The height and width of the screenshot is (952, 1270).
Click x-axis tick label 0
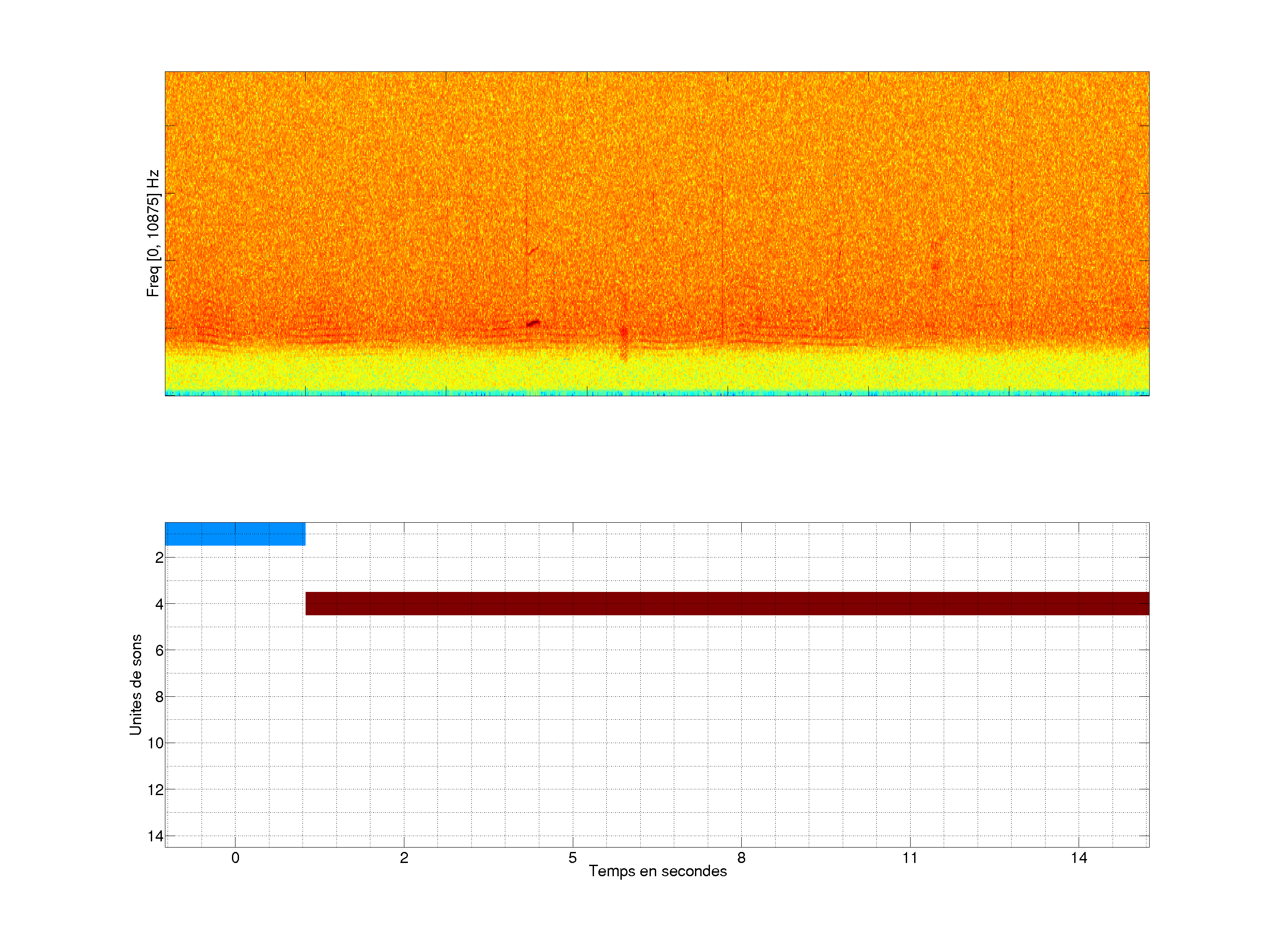(x=235, y=858)
